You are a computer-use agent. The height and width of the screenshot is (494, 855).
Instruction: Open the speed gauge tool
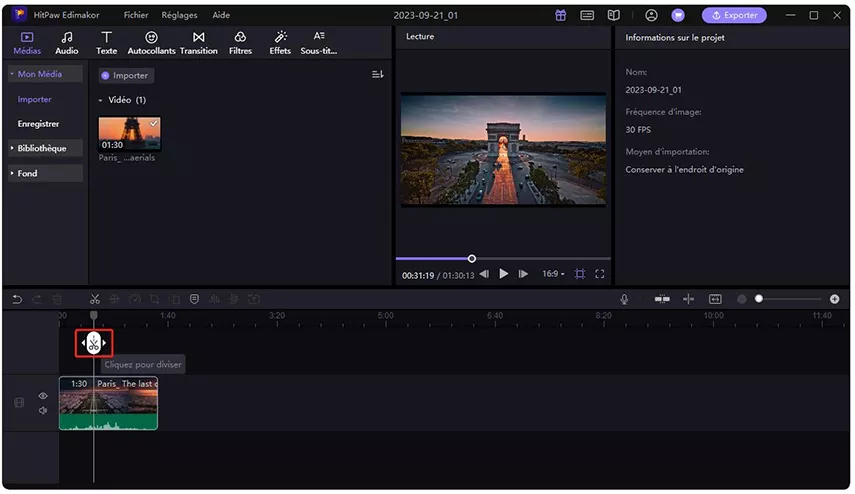[135, 299]
